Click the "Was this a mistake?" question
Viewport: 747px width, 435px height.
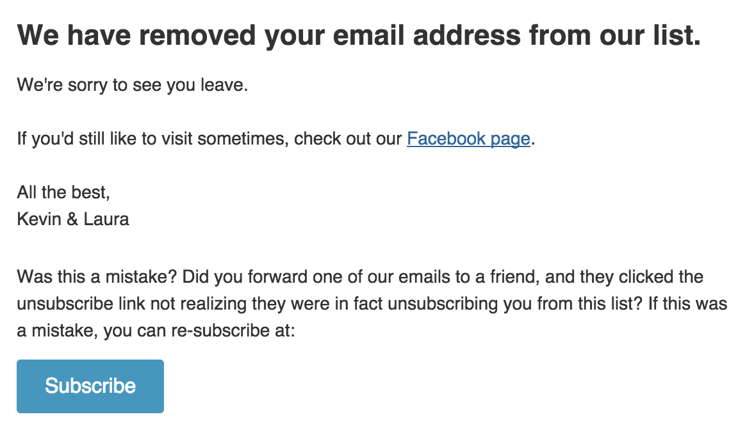(x=97, y=277)
